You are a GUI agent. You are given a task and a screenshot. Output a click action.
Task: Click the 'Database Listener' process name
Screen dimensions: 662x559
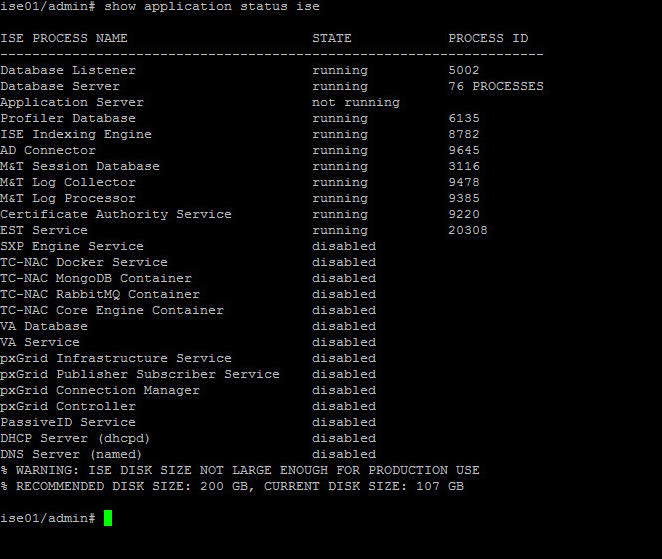click(68, 70)
